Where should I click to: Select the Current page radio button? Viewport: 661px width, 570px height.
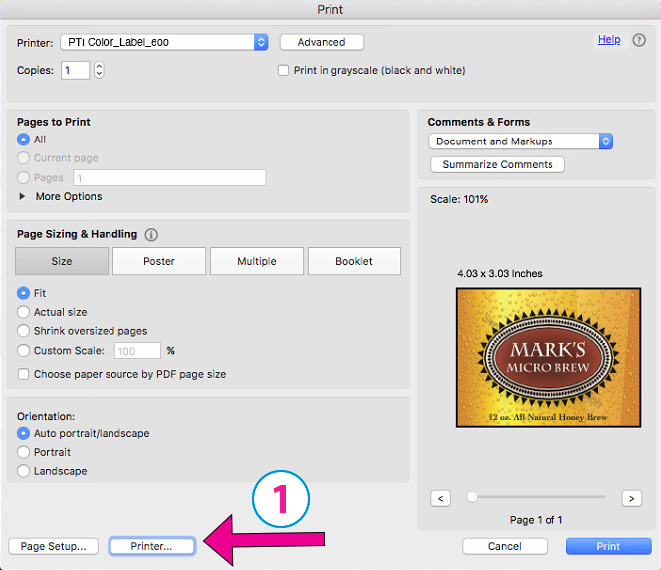click(x=23, y=158)
